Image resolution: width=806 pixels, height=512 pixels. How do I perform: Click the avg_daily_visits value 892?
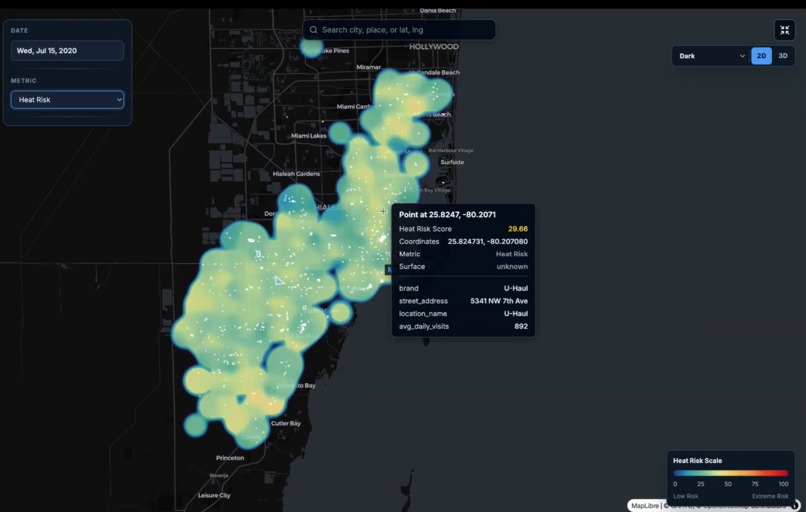(x=521, y=326)
